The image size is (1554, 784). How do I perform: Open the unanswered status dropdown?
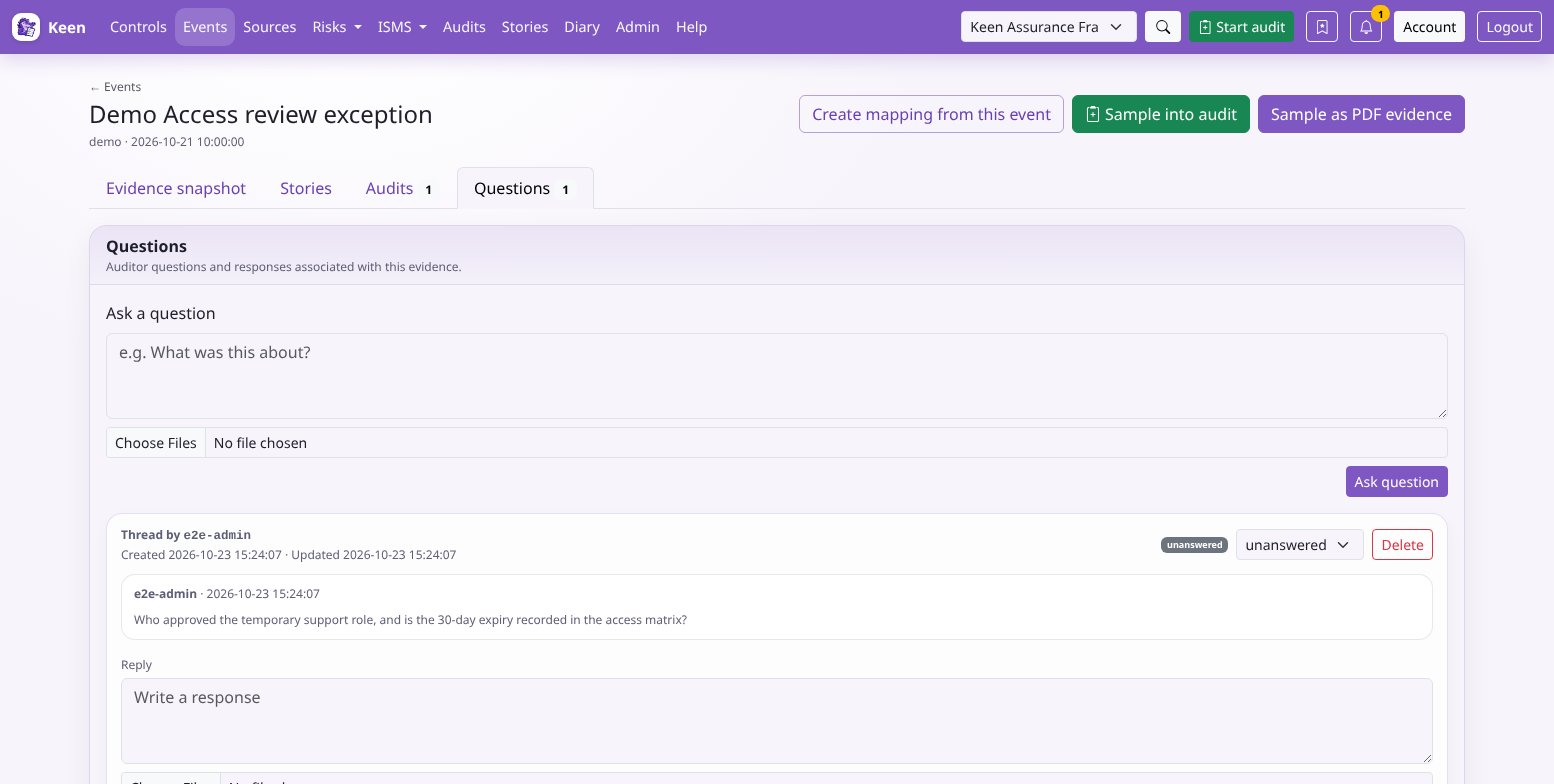point(1299,545)
